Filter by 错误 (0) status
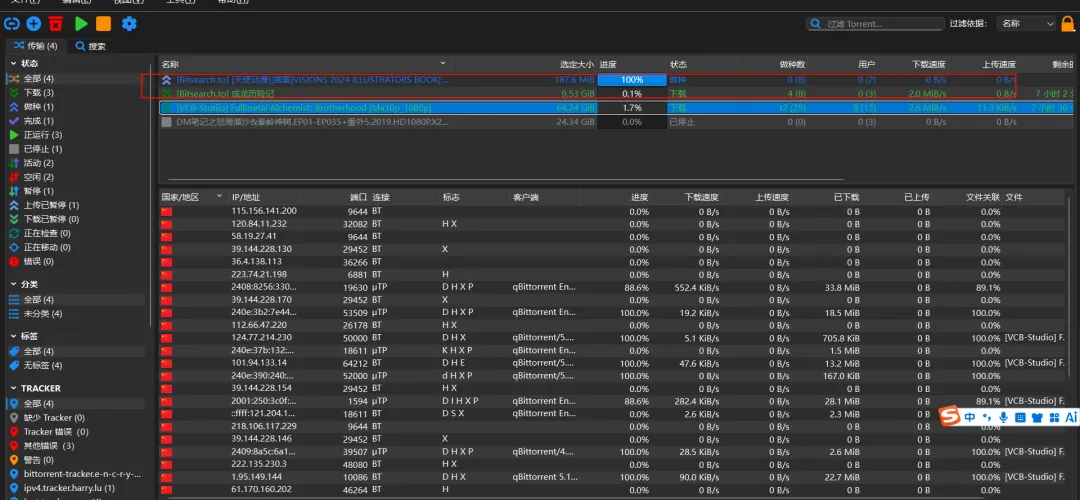 pos(76,262)
